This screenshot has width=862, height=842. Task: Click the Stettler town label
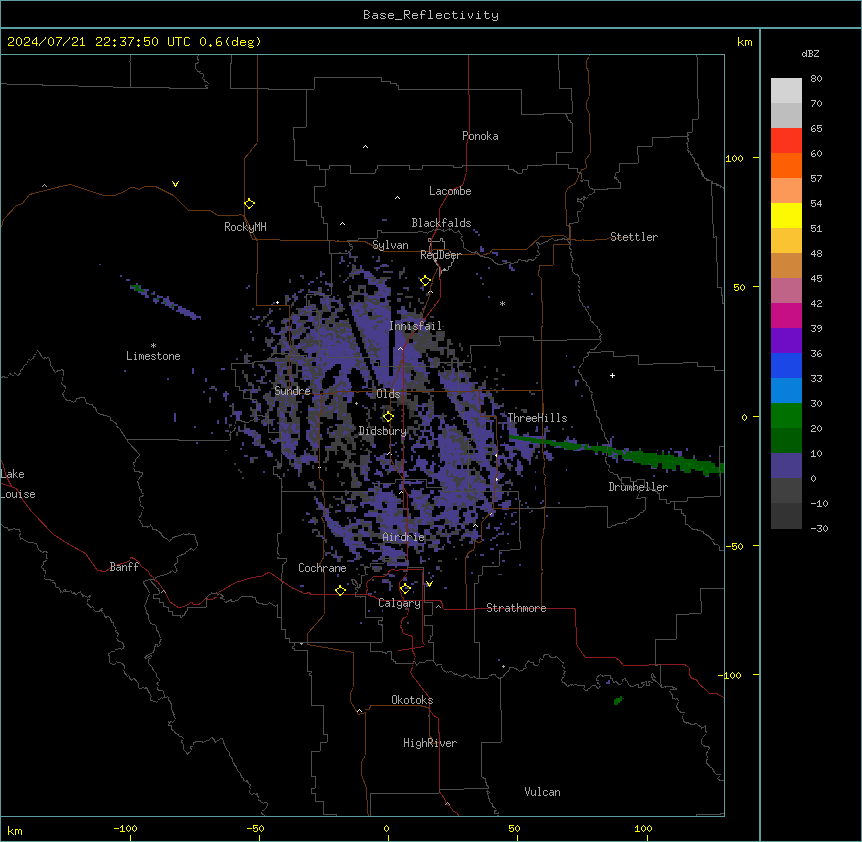coord(634,237)
